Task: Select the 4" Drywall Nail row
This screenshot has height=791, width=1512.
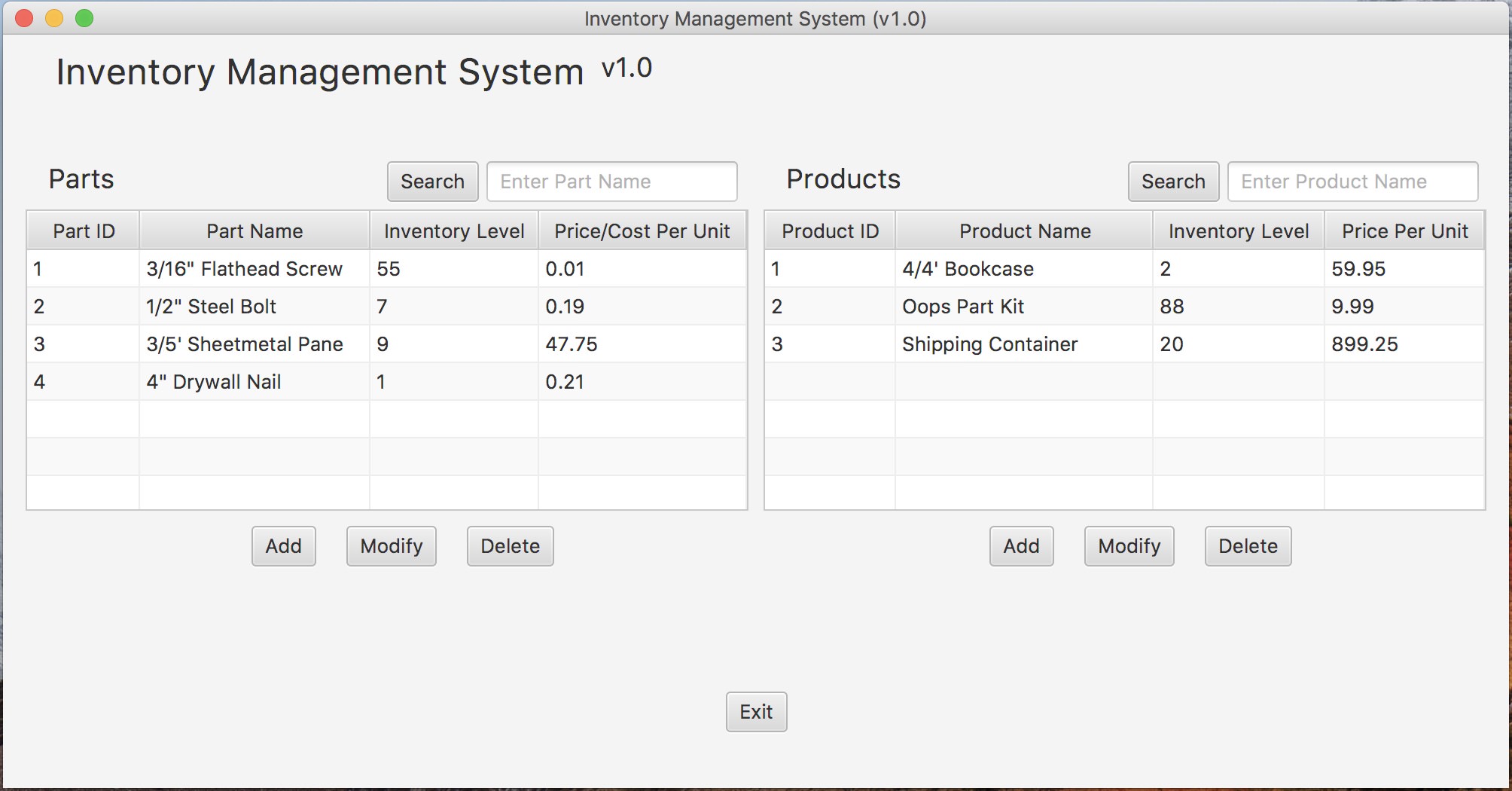Action: click(x=386, y=382)
